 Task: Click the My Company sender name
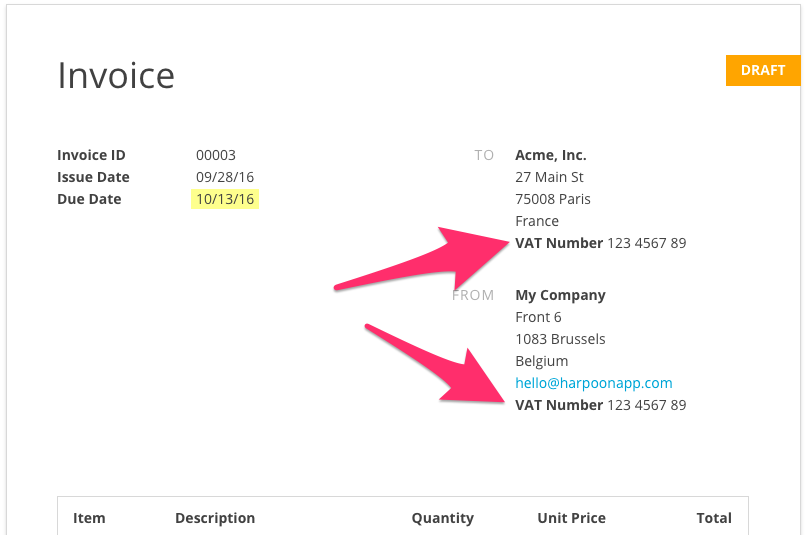point(560,295)
